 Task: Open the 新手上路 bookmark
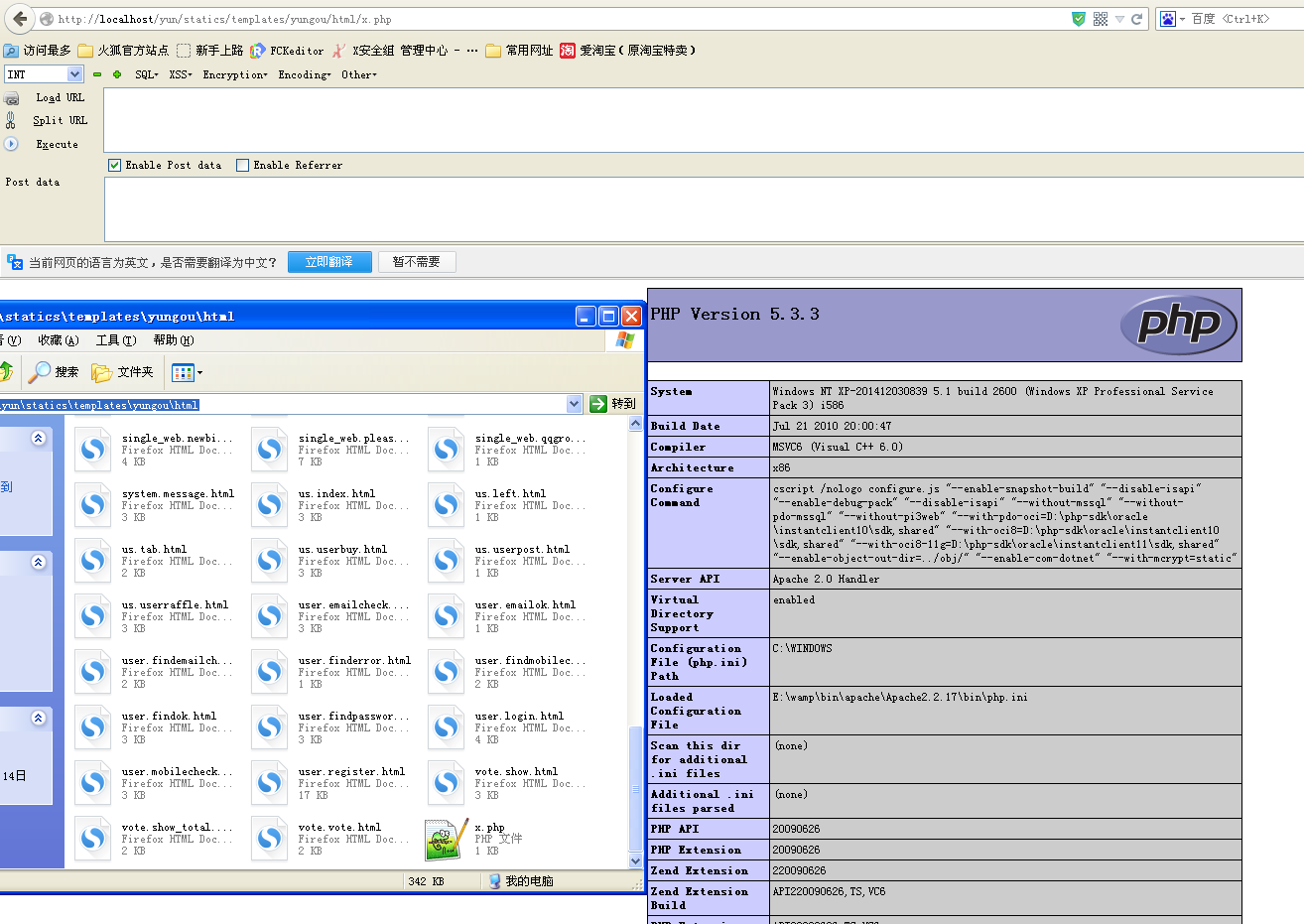[210, 50]
